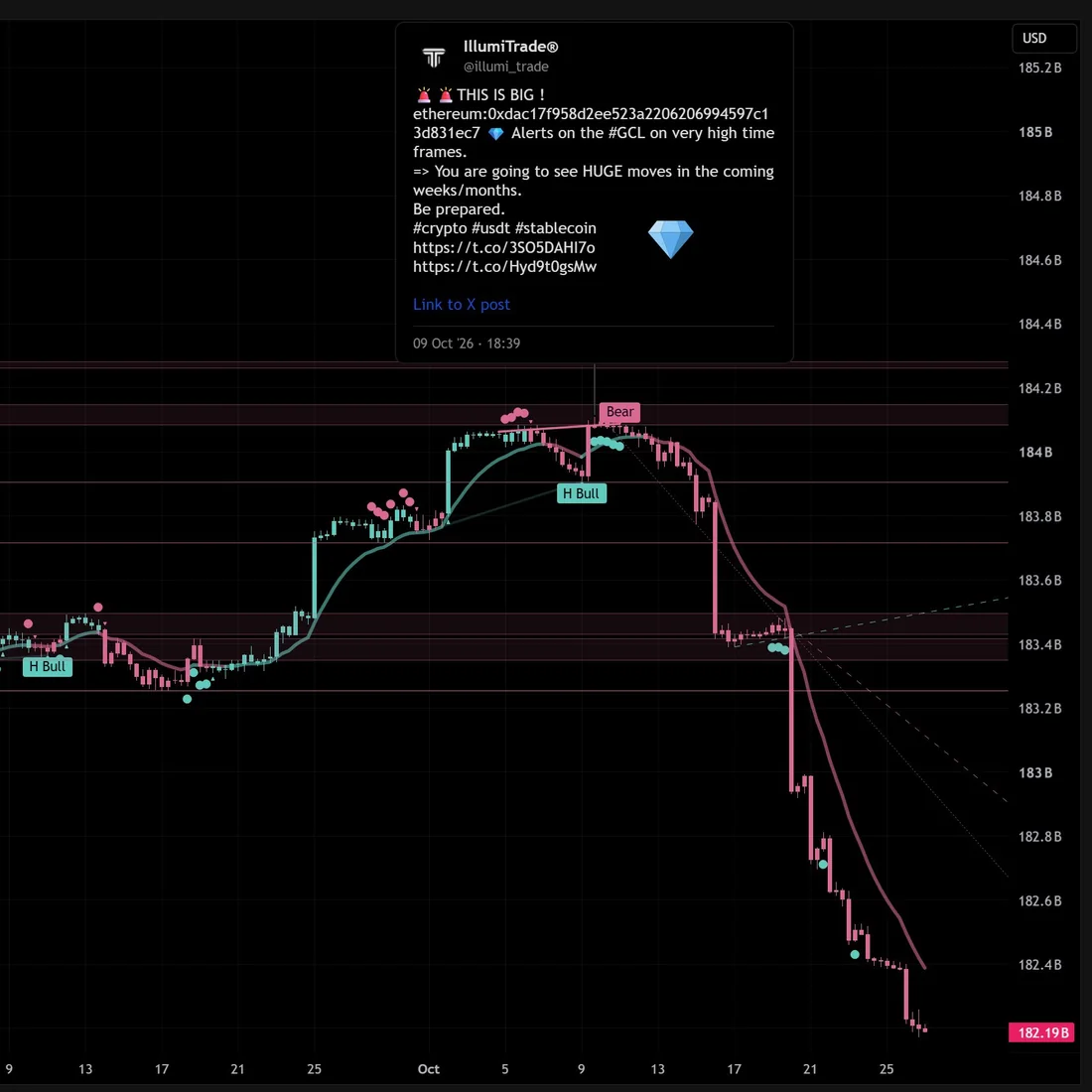1092x1092 pixels.
Task: Click the post timestamp '09 Oct '26 · 18:39'
Action: pos(467,343)
